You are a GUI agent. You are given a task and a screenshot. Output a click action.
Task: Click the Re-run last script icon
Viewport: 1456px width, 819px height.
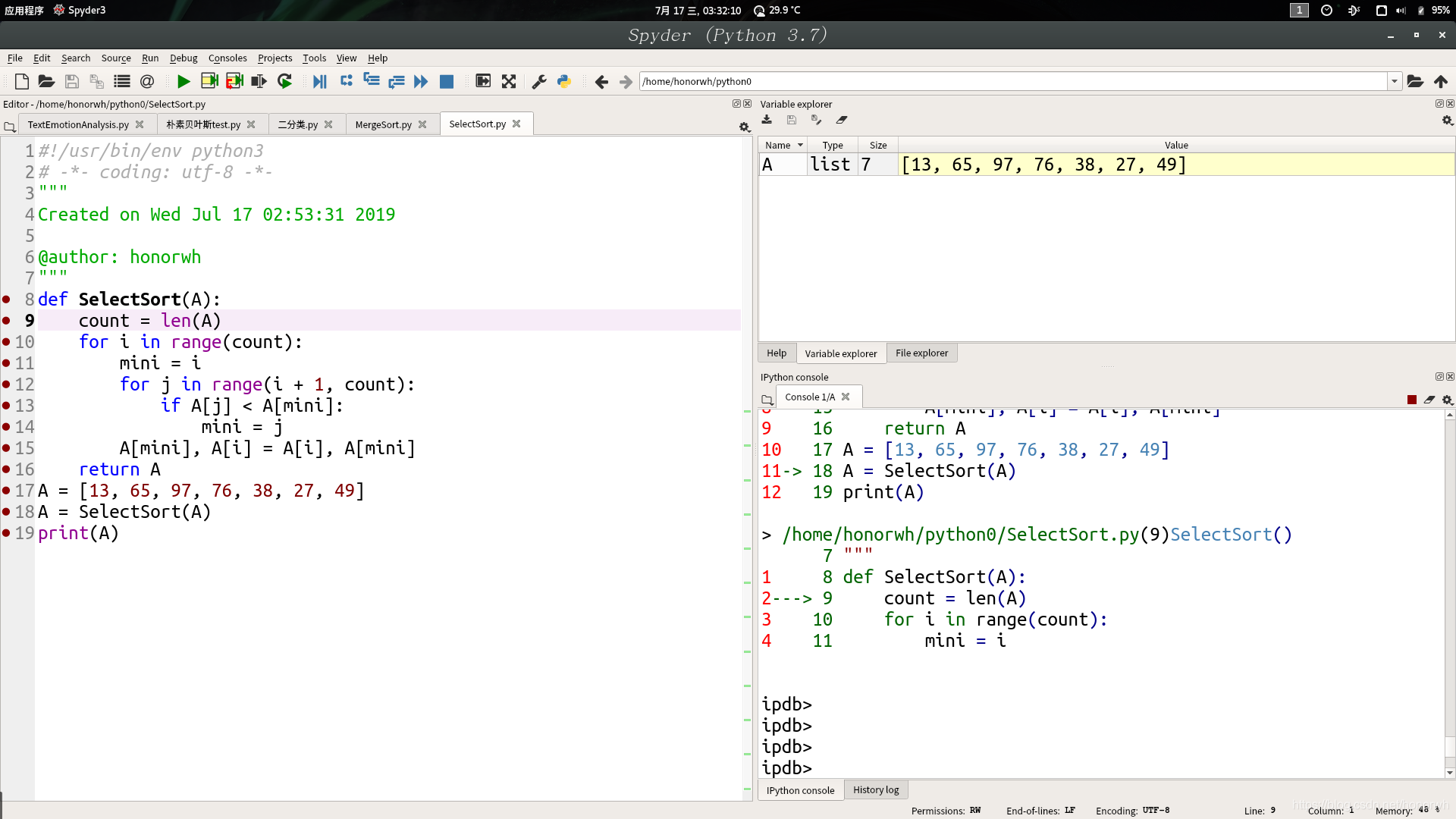[x=284, y=81]
